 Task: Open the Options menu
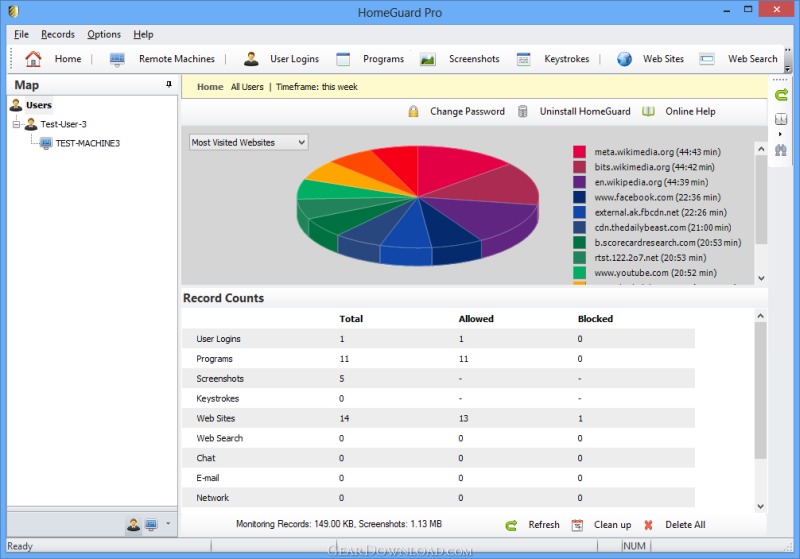click(x=104, y=34)
